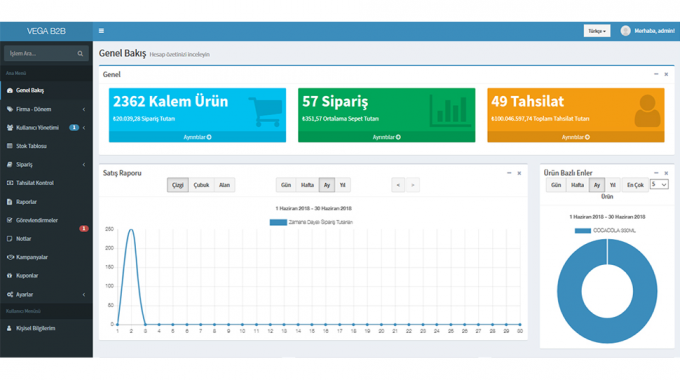Click the red Görevlendirmeler notification badge
680x380 pixels.
click(x=84, y=228)
